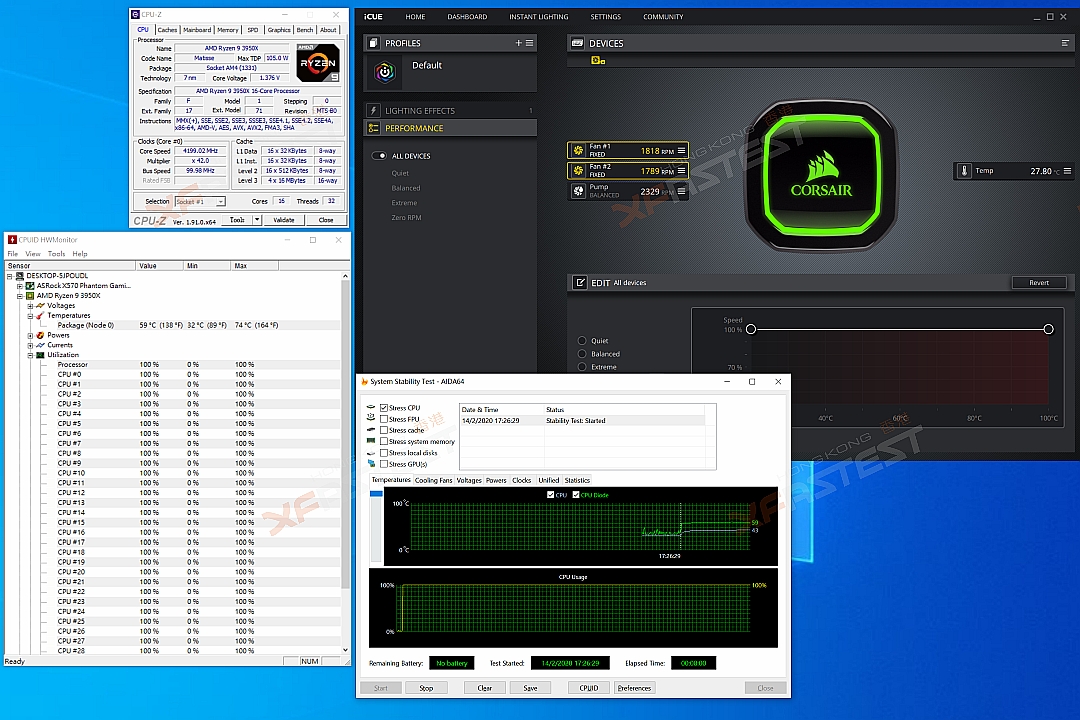
Task: Collapse the DESKTOP-5JPOUDL tree node
Action: [x=10, y=276]
